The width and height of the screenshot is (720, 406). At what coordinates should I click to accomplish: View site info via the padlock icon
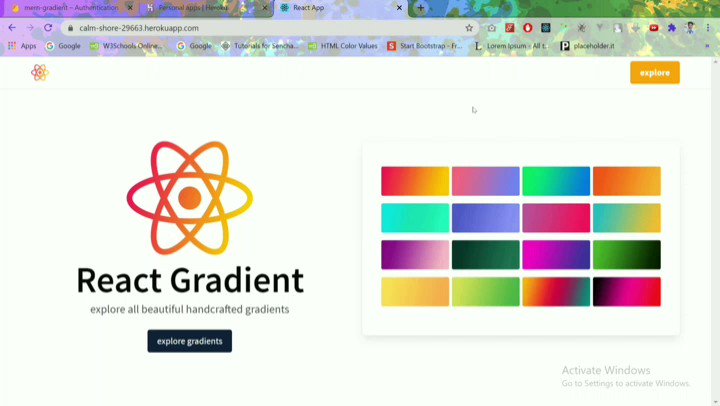tap(70, 28)
